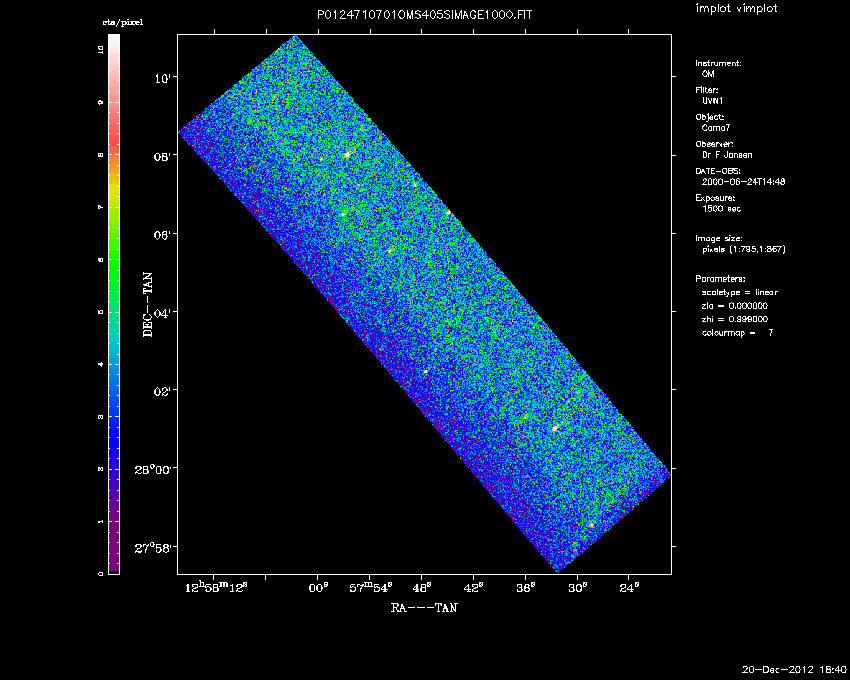Click the "Object:" label
The height and width of the screenshot is (680, 850).
tap(710, 117)
